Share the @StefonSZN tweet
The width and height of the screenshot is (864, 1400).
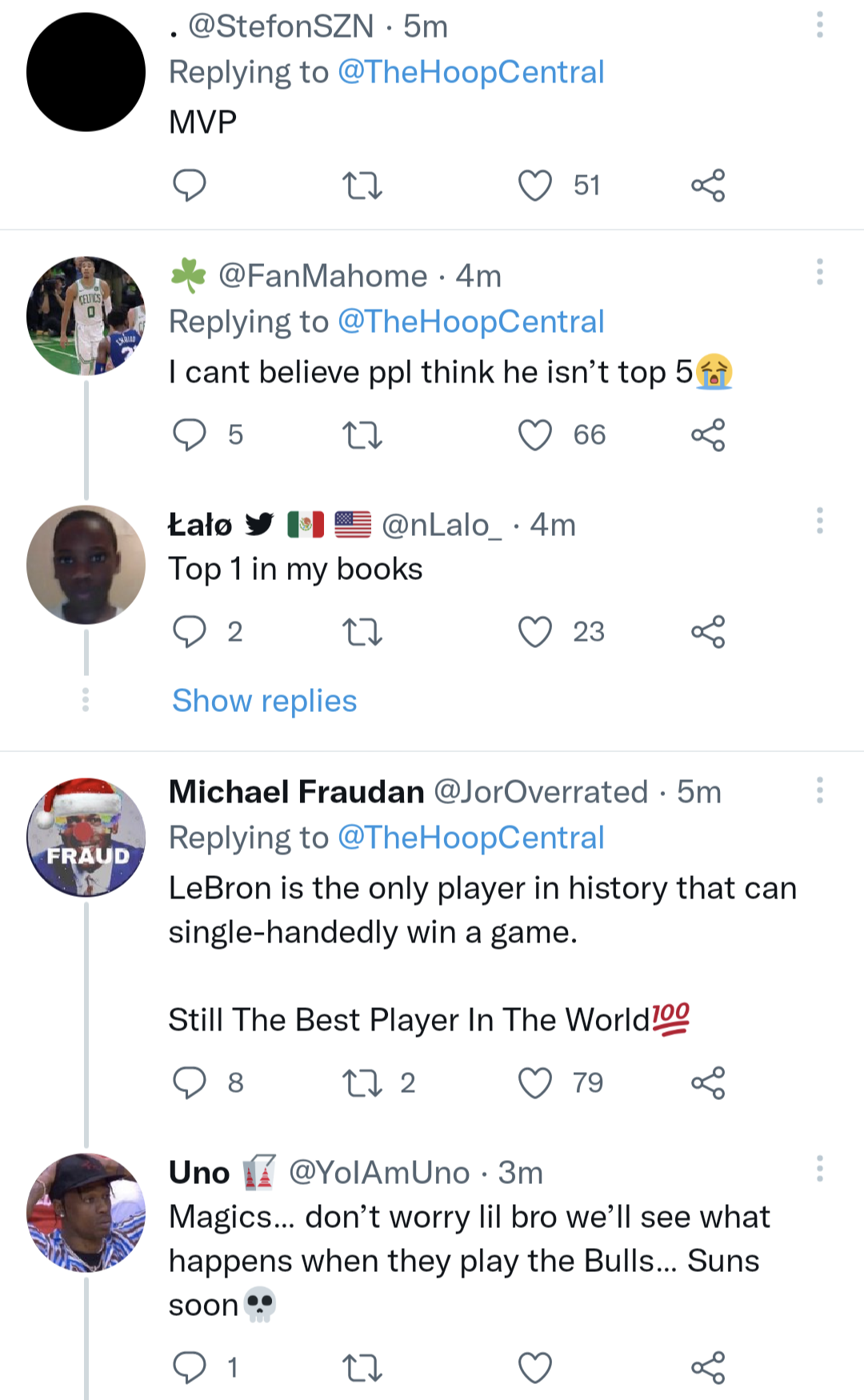[708, 186]
